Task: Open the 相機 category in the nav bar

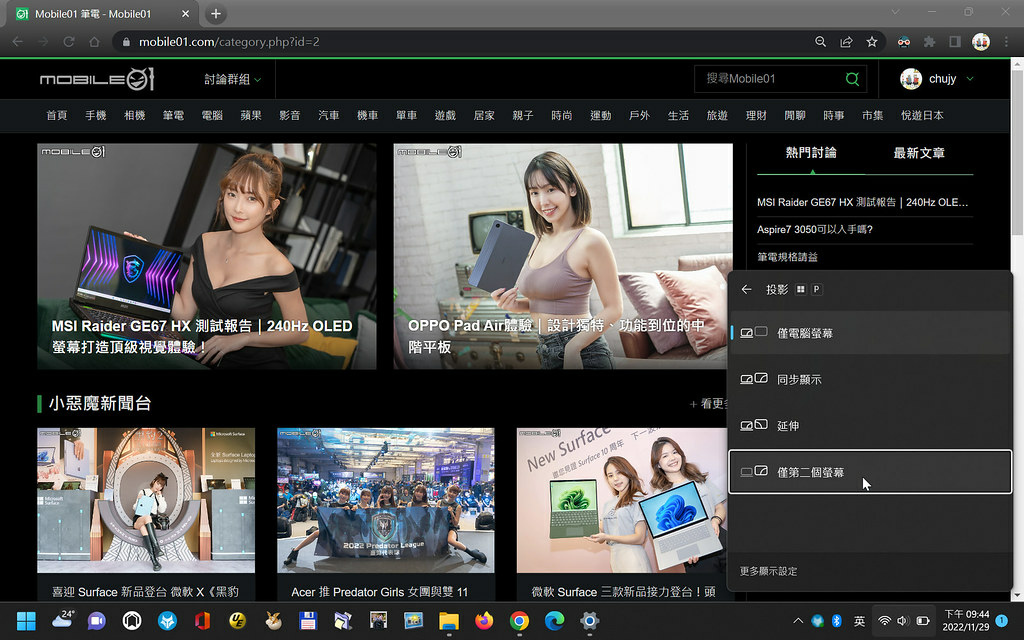Action: (135, 116)
